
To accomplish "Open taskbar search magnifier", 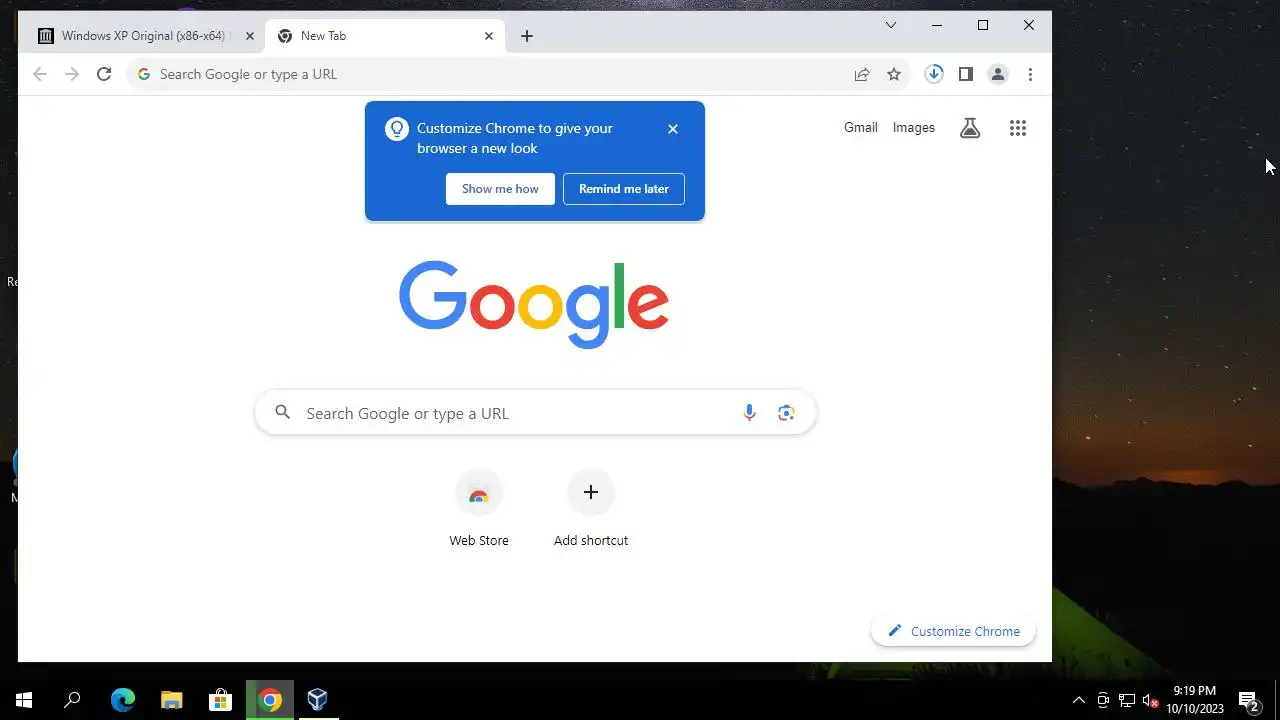I will [72, 700].
